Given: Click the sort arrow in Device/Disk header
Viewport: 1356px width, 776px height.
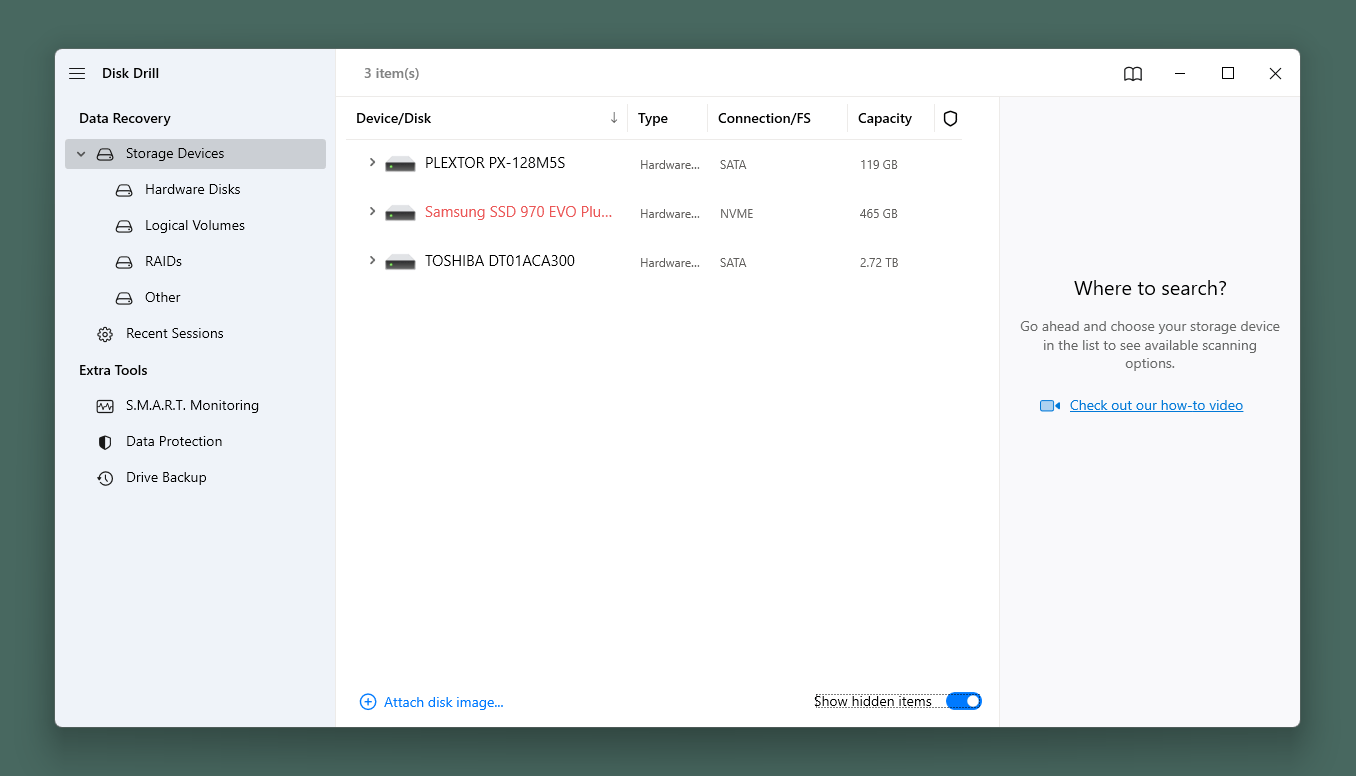Looking at the screenshot, I should click(614, 118).
